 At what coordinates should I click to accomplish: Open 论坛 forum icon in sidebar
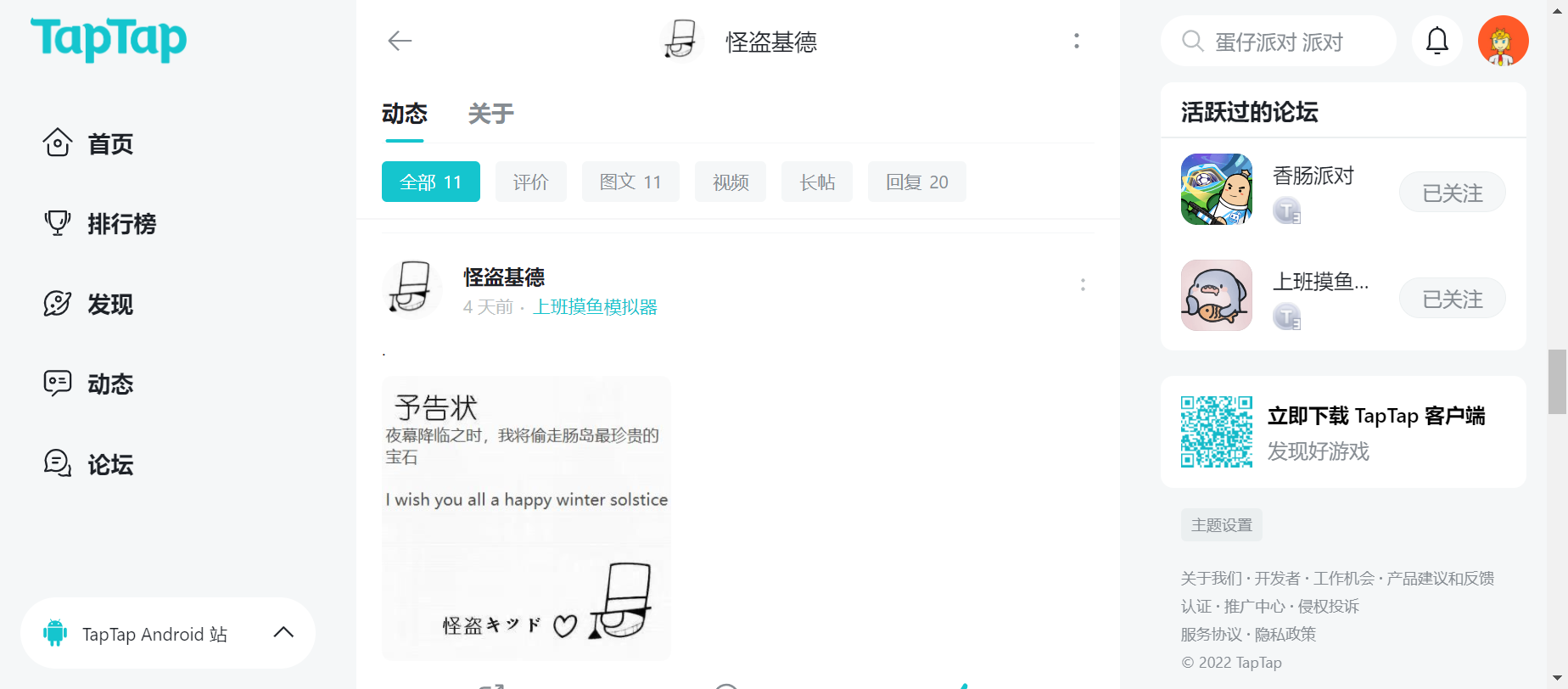[x=58, y=463]
